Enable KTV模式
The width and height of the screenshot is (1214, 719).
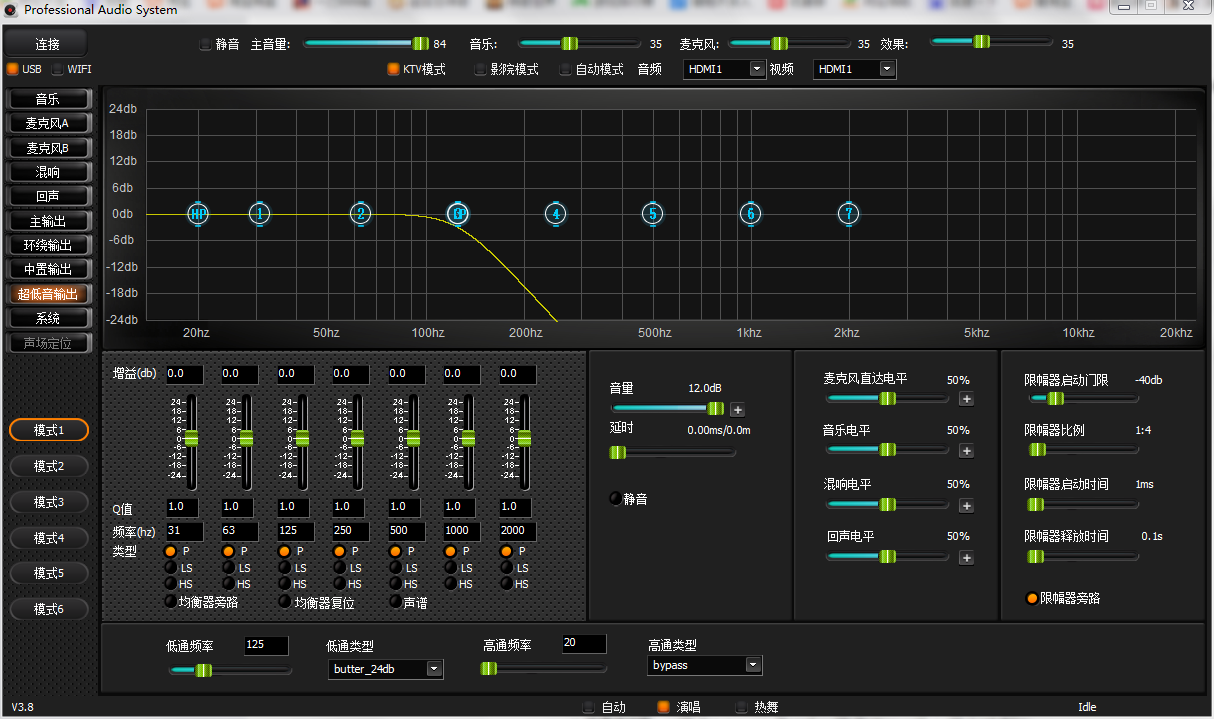[x=393, y=70]
